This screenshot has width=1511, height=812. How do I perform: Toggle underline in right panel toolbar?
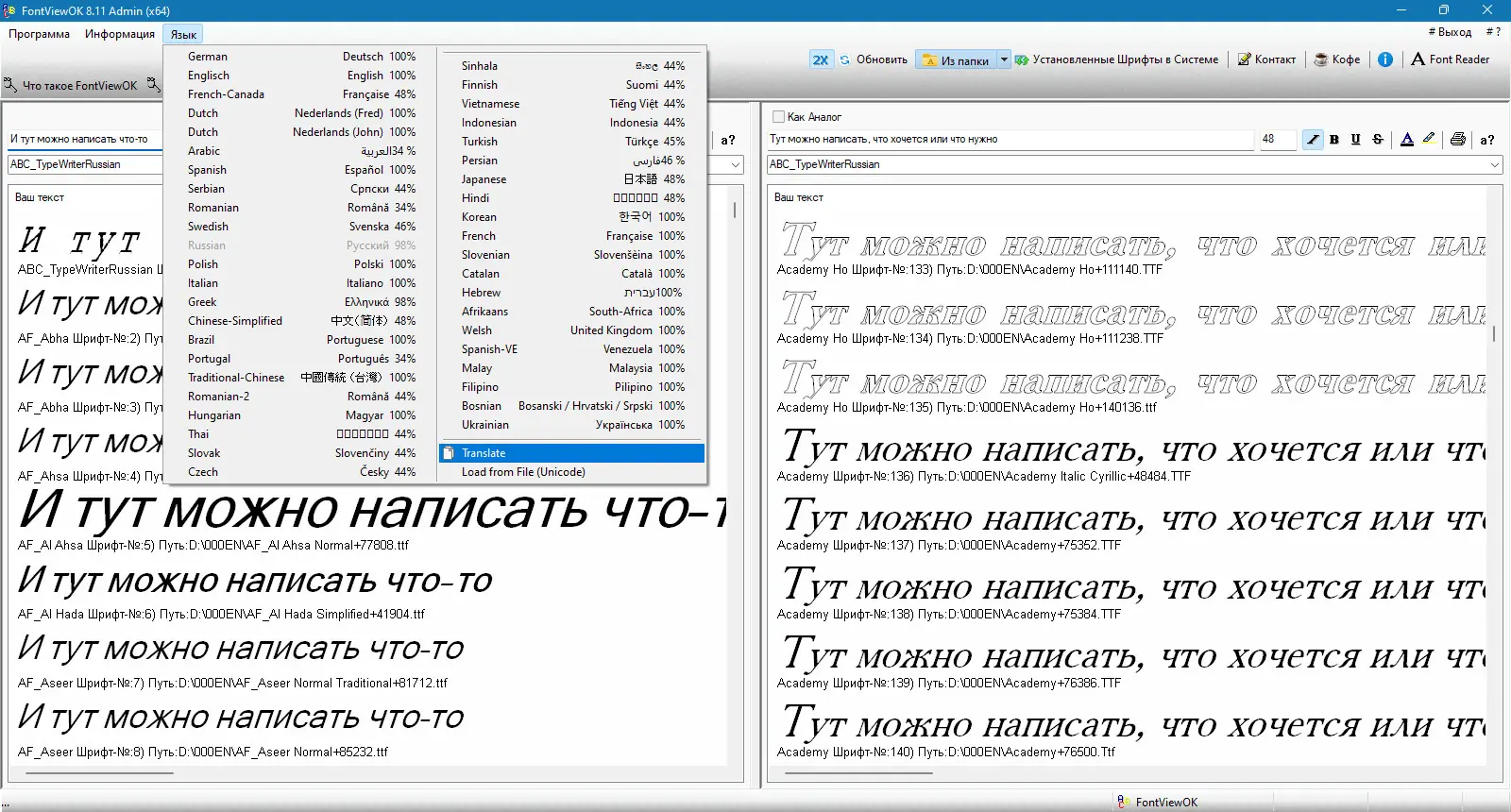(1356, 140)
